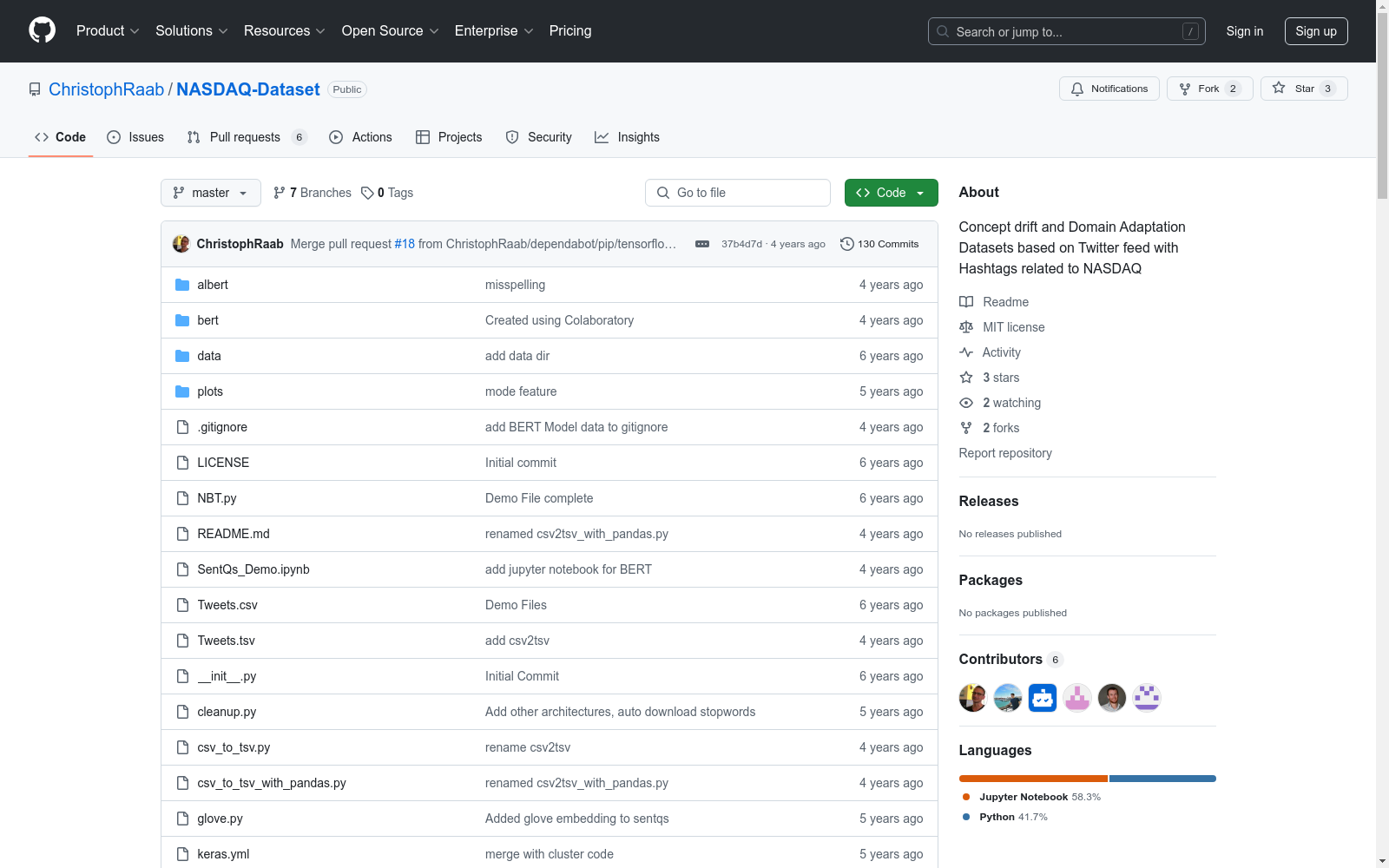Open the Activity link
This screenshot has width=1389, height=868.
(x=990, y=352)
